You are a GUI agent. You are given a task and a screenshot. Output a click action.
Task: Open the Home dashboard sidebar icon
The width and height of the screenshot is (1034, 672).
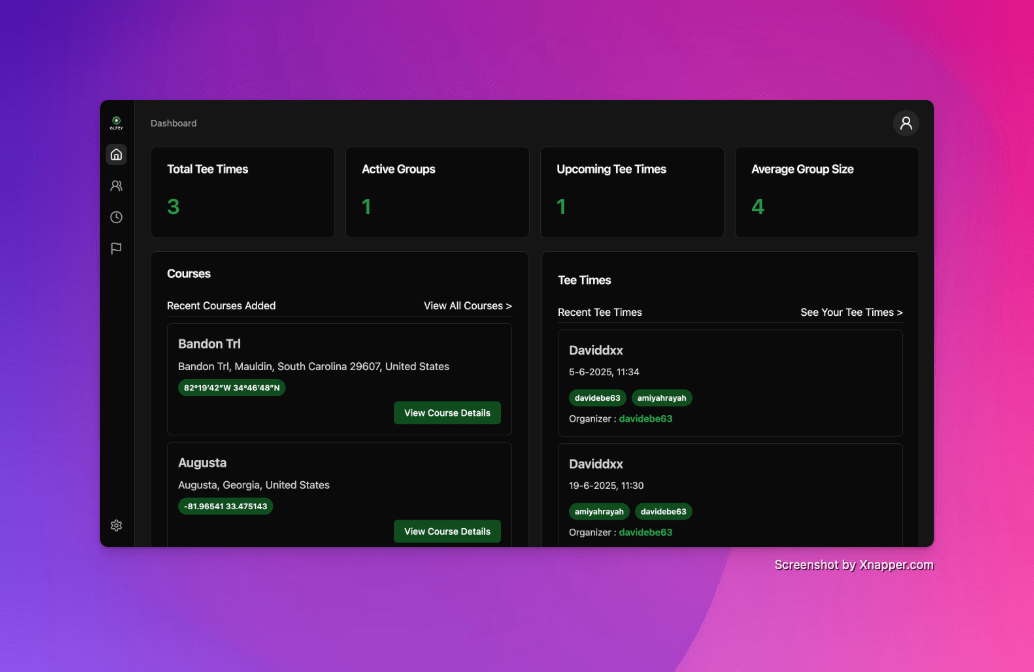click(x=116, y=154)
